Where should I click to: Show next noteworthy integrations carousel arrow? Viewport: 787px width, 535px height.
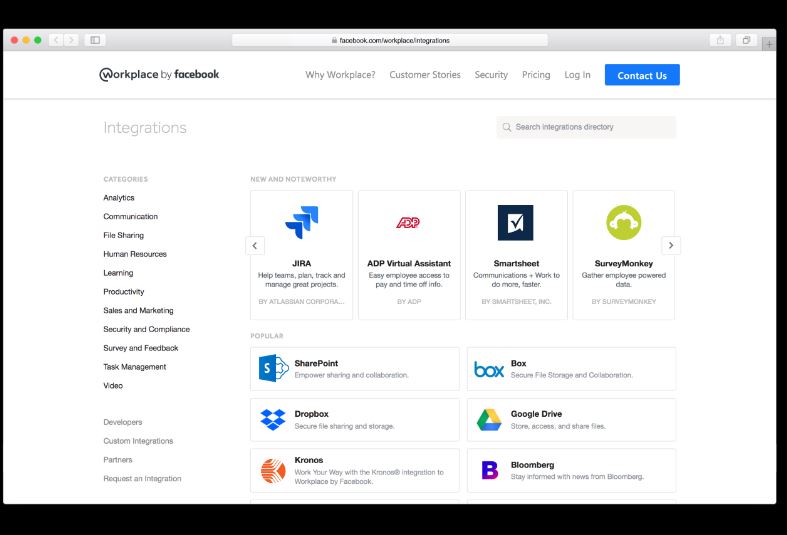click(671, 245)
